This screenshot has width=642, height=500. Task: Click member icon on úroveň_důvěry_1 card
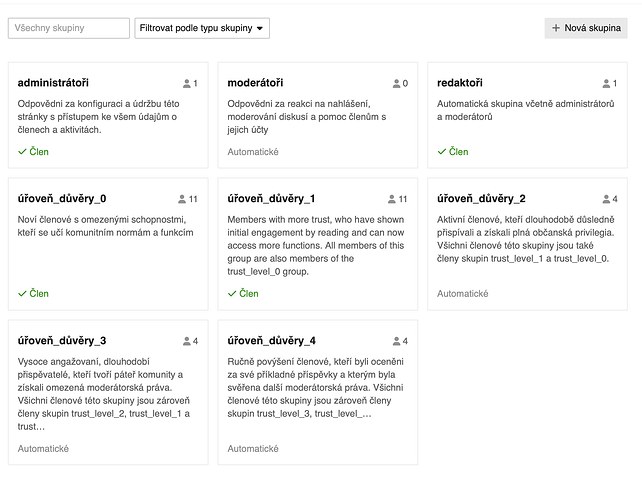point(391,199)
